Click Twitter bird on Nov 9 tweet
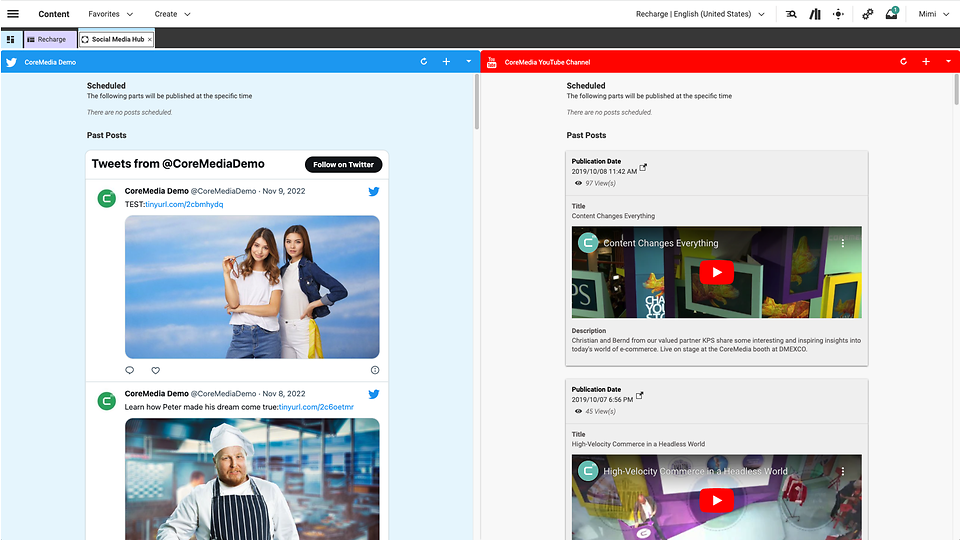The width and height of the screenshot is (960, 540). [373, 191]
